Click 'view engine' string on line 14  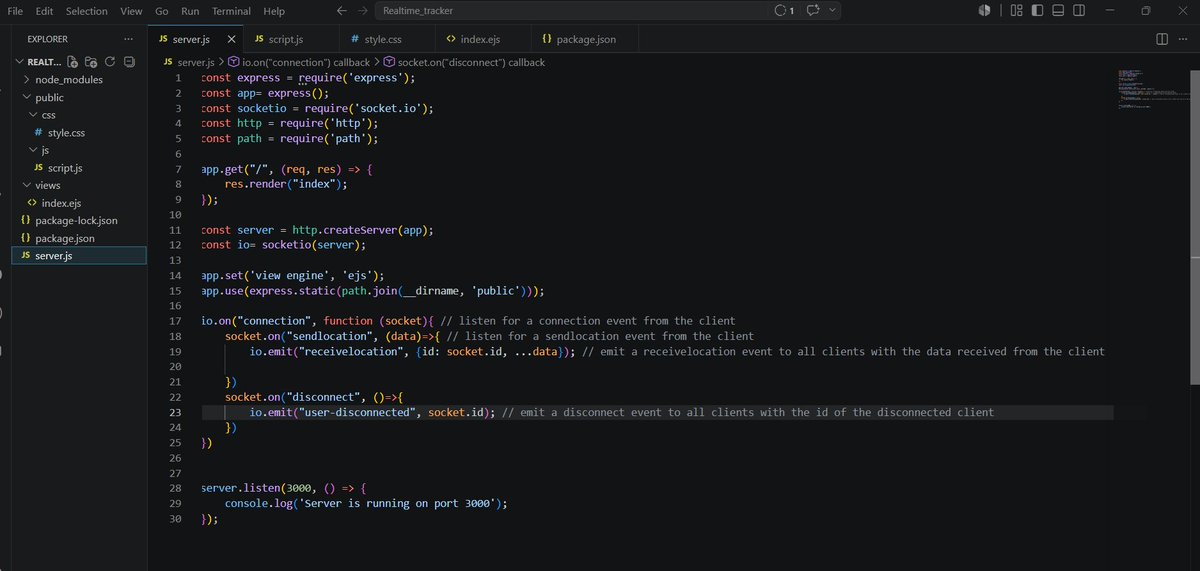(304, 275)
